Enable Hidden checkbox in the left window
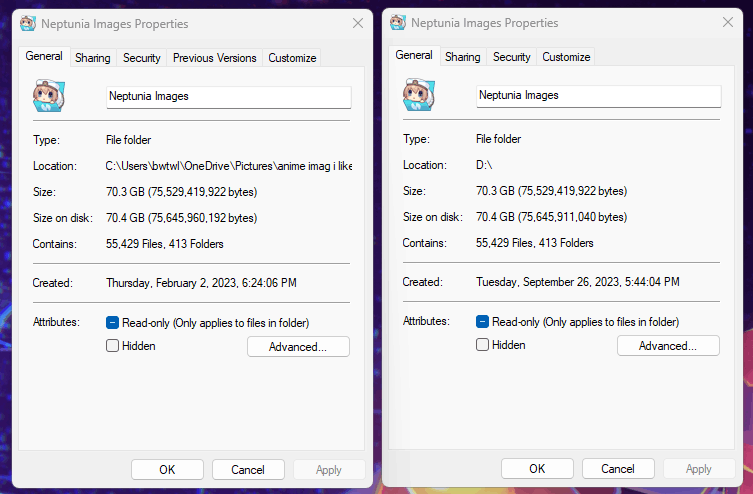Viewport: 753px width, 494px height. pyautogui.click(x=112, y=346)
